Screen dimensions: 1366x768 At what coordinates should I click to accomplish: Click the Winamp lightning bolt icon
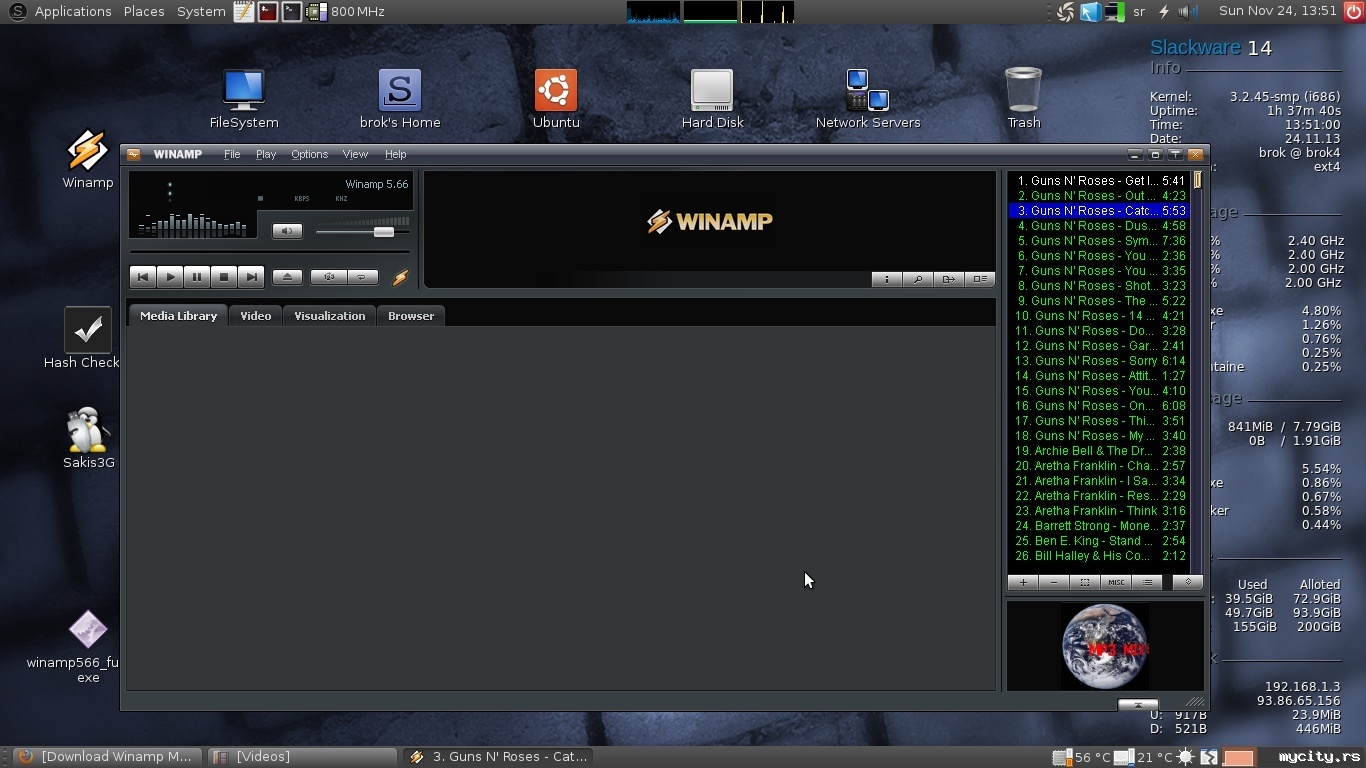(400, 278)
